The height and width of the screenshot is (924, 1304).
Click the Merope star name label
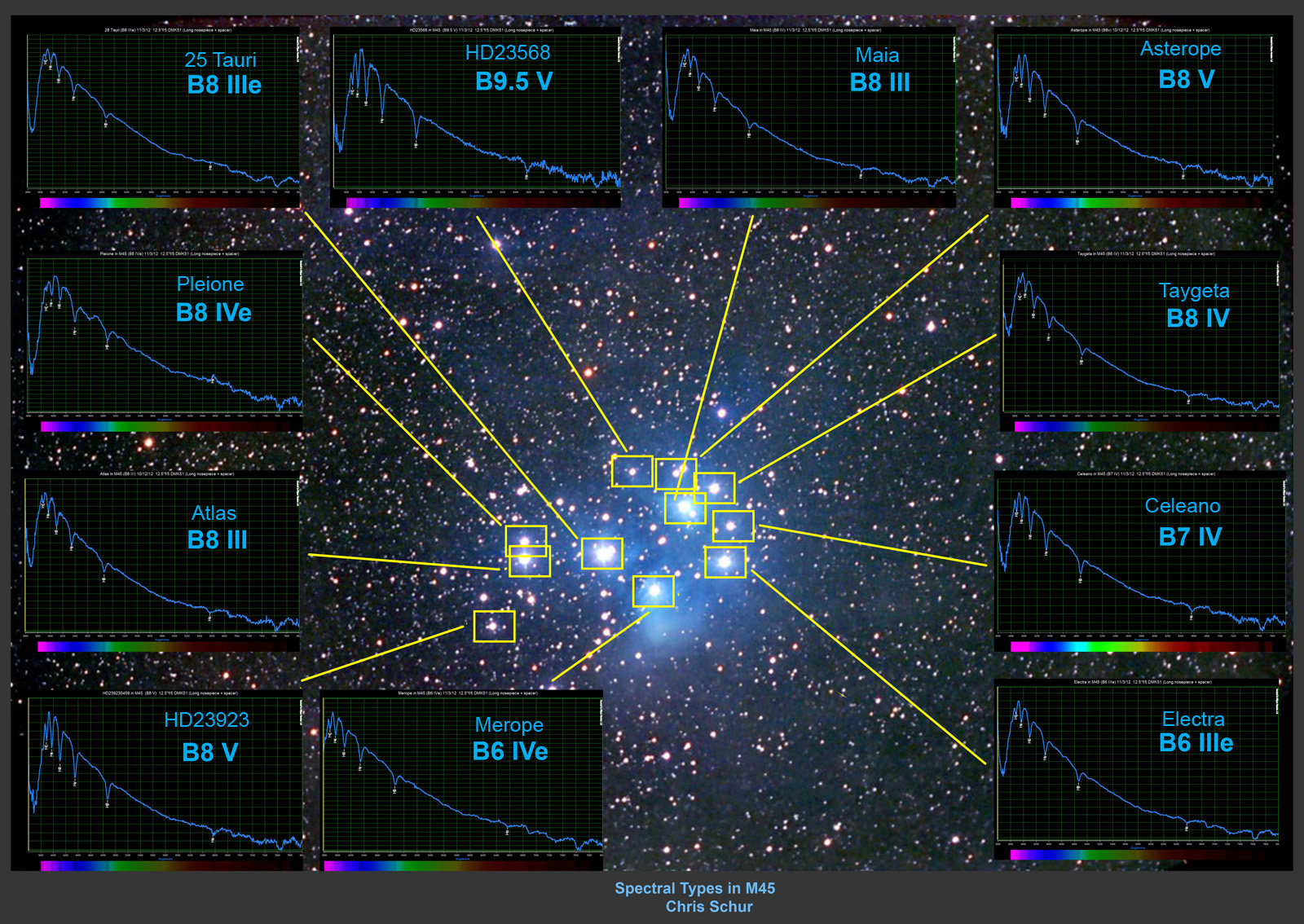pos(509,725)
